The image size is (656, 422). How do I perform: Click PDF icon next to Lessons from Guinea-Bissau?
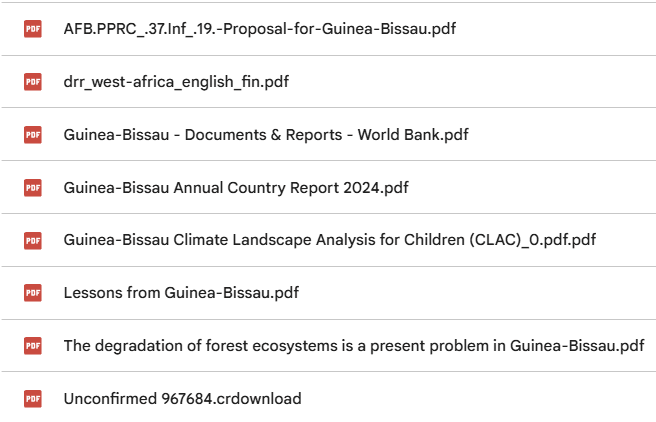[x=33, y=293]
